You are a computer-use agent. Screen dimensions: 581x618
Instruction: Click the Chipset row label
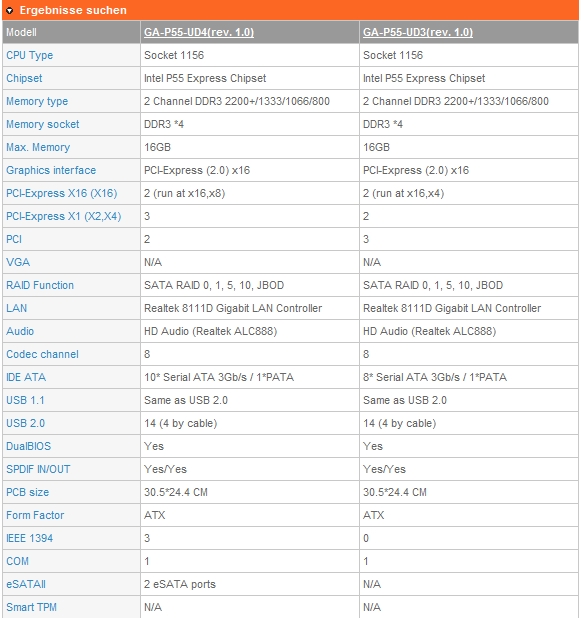pos(24,78)
